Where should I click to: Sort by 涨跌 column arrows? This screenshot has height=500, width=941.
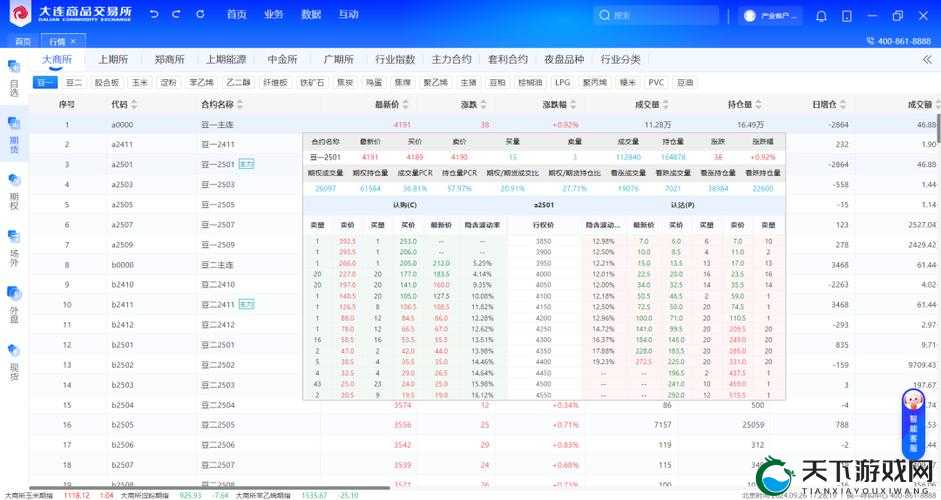484,104
